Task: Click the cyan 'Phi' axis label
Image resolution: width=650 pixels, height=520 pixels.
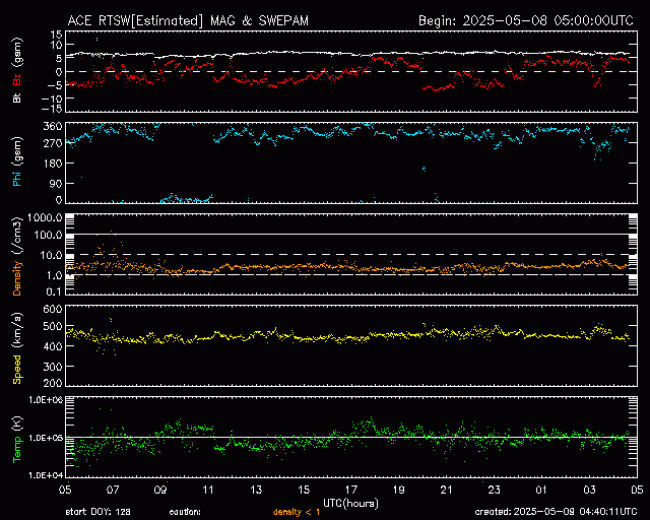Action: (17, 178)
